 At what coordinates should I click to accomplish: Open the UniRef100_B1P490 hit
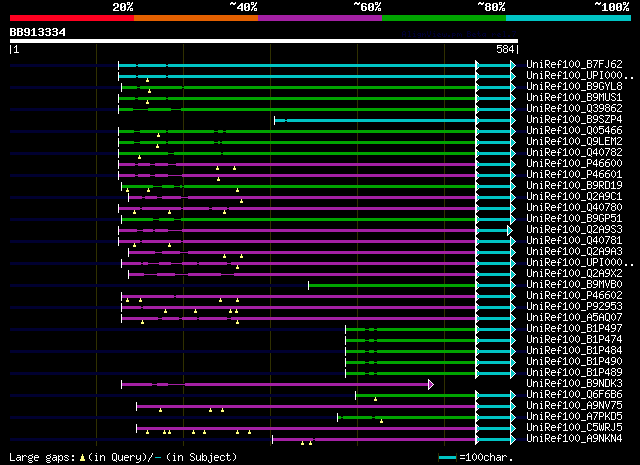pyautogui.click(x=574, y=362)
